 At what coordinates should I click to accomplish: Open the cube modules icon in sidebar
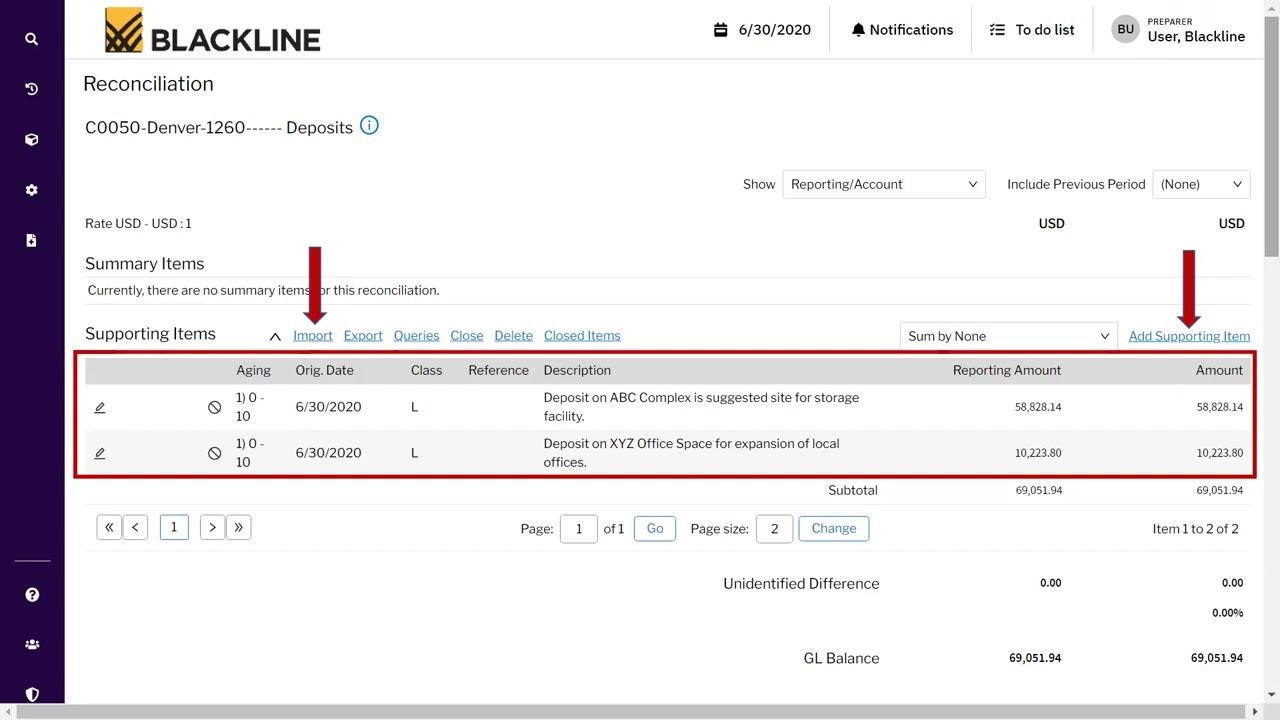tap(32, 140)
